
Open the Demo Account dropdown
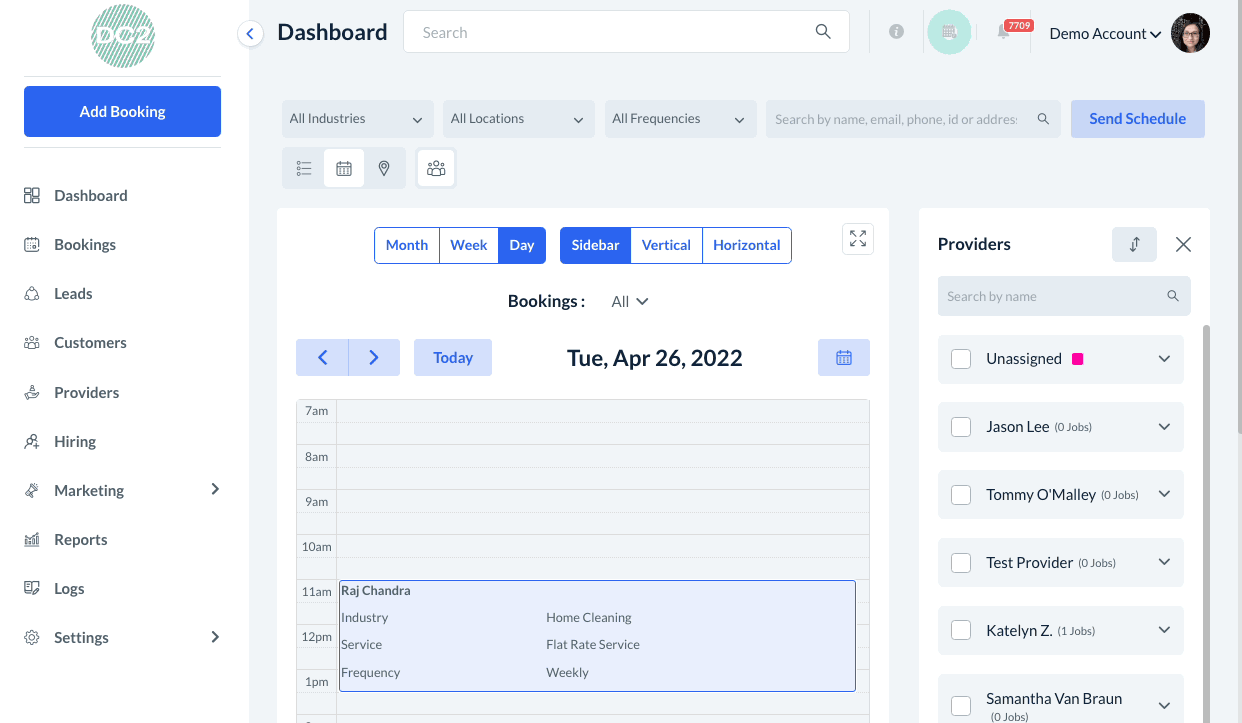(1105, 34)
